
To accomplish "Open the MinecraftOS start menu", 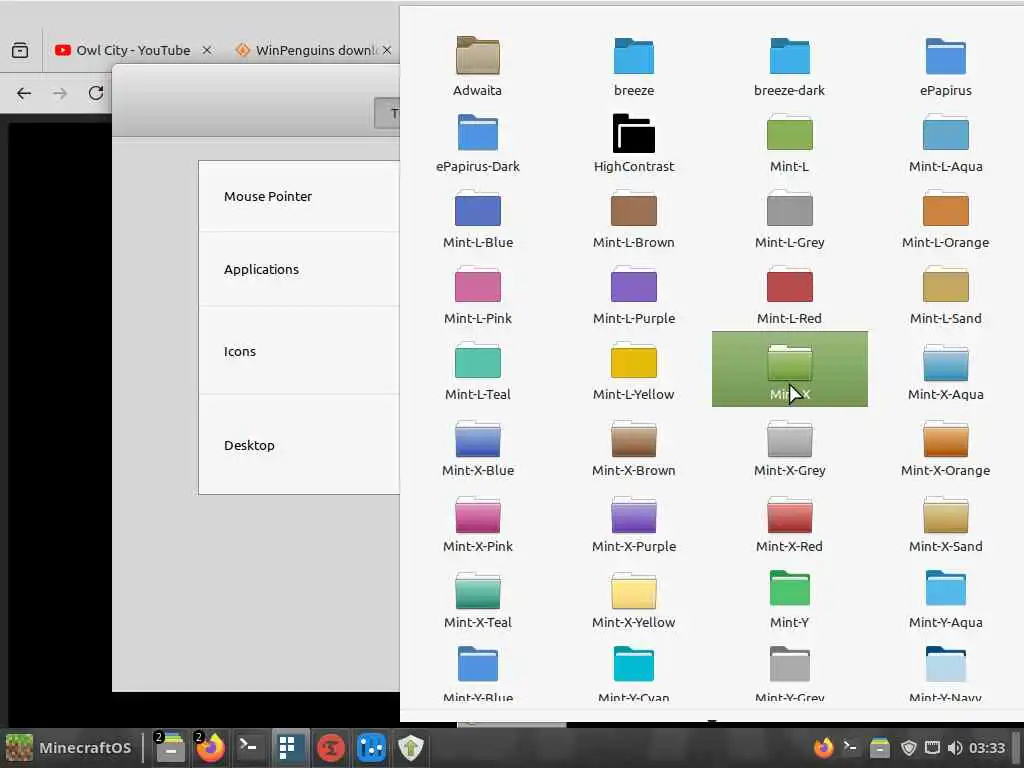I will pos(69,748).
